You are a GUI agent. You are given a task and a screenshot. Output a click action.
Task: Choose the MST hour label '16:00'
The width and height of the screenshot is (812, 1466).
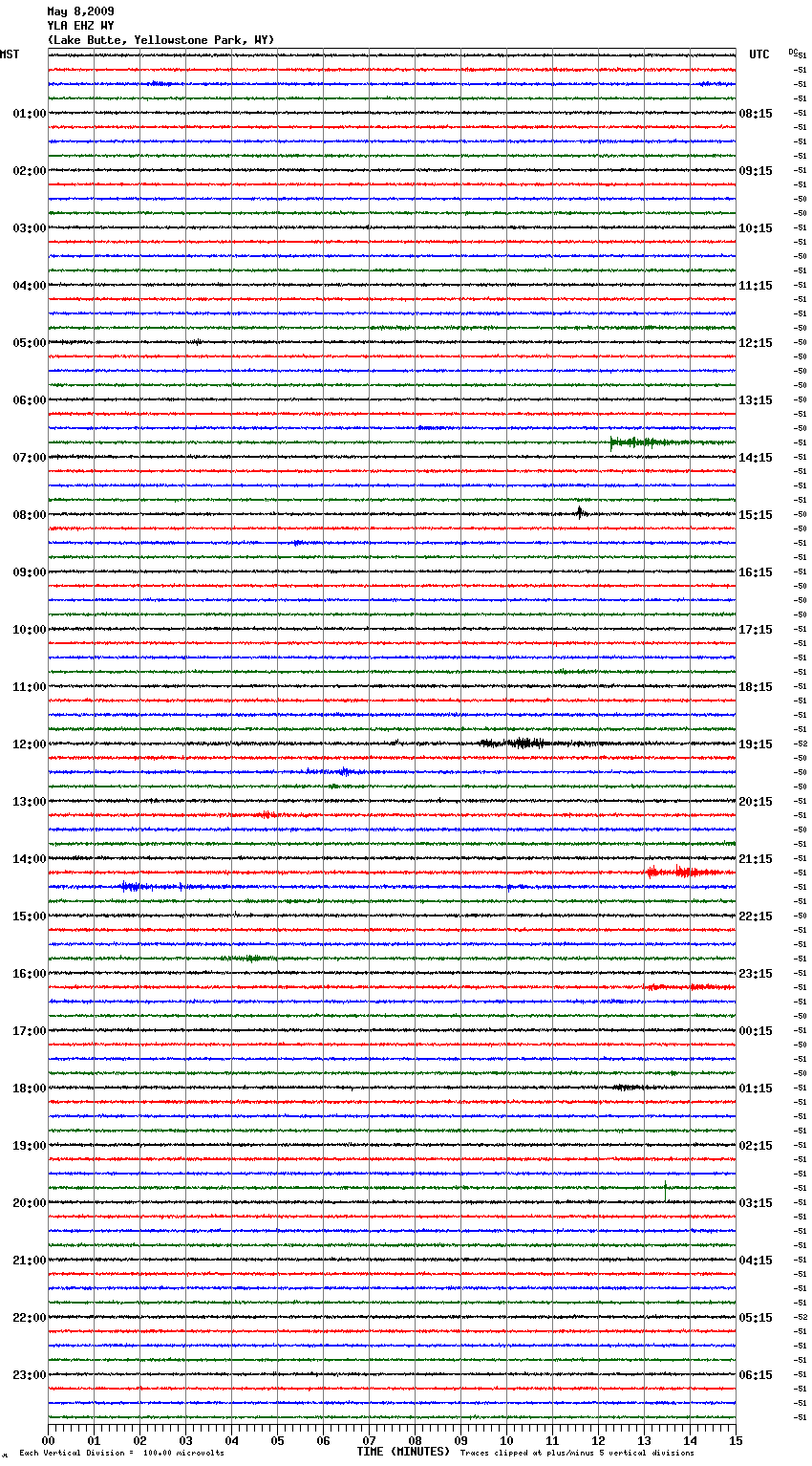pos(30,974)
